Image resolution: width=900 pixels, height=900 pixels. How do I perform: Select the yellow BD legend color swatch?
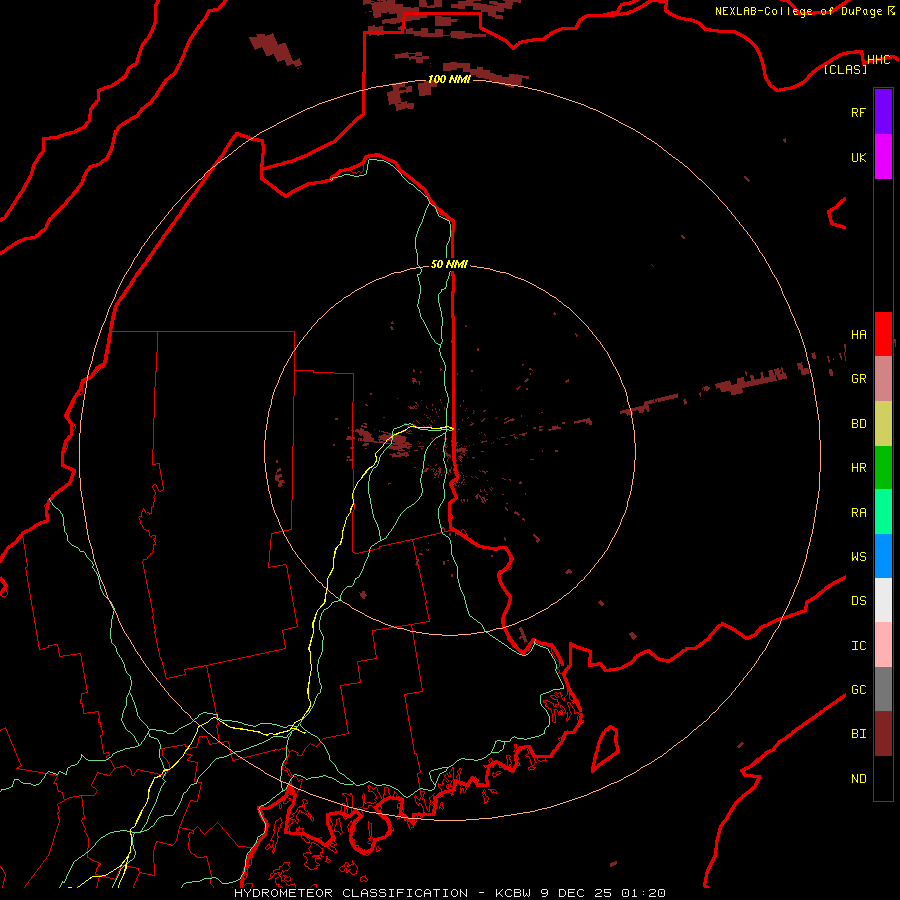(883, 424)
